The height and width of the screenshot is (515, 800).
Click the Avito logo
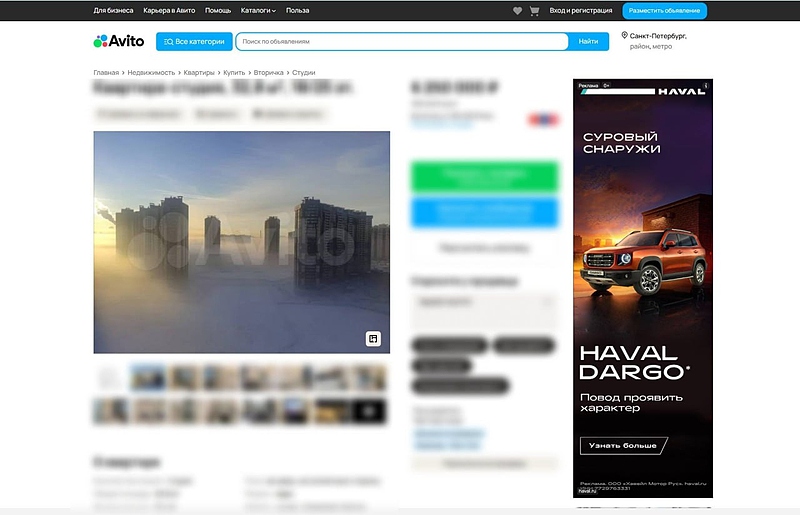[119, 41]
